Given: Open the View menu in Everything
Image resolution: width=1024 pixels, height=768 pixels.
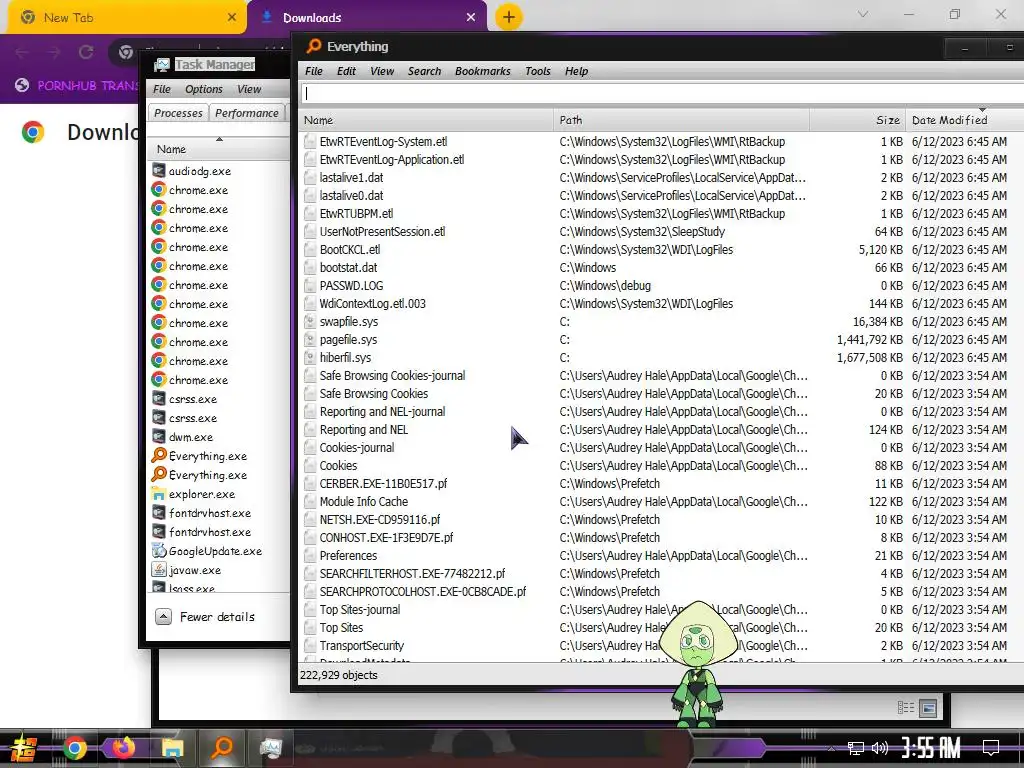Looking at the screenshot, I should (x=382, y=71).
